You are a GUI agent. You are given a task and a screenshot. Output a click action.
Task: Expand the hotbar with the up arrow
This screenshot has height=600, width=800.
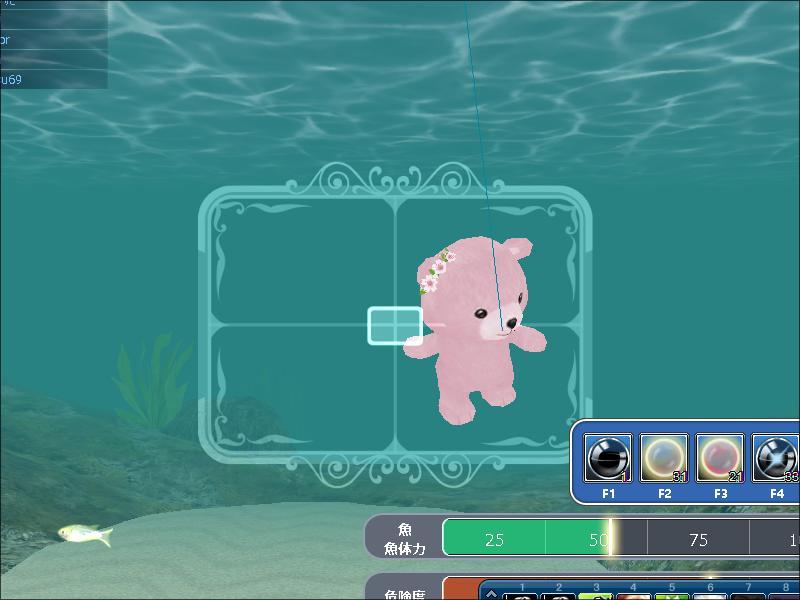pos(491,593)
